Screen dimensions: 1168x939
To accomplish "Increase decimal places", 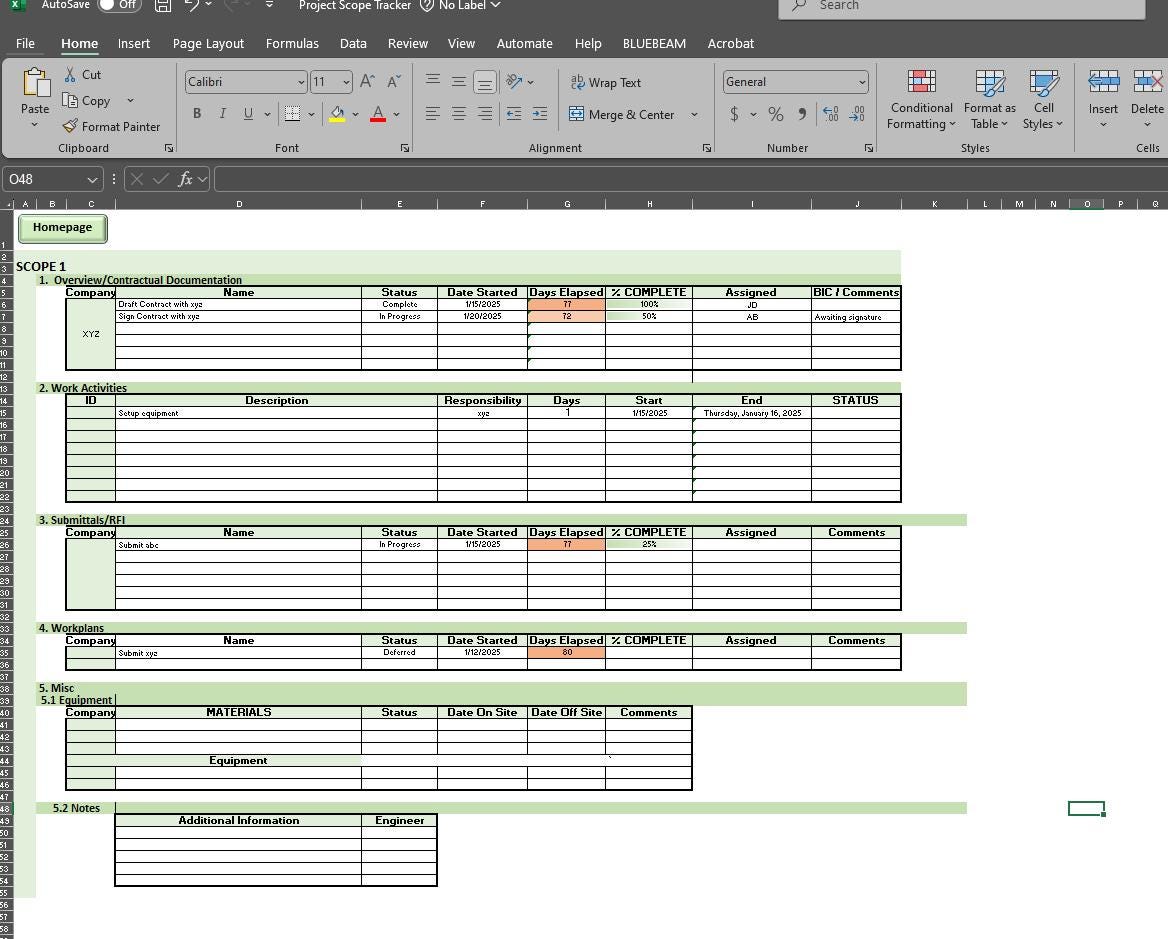I will [x=829, y=114].
